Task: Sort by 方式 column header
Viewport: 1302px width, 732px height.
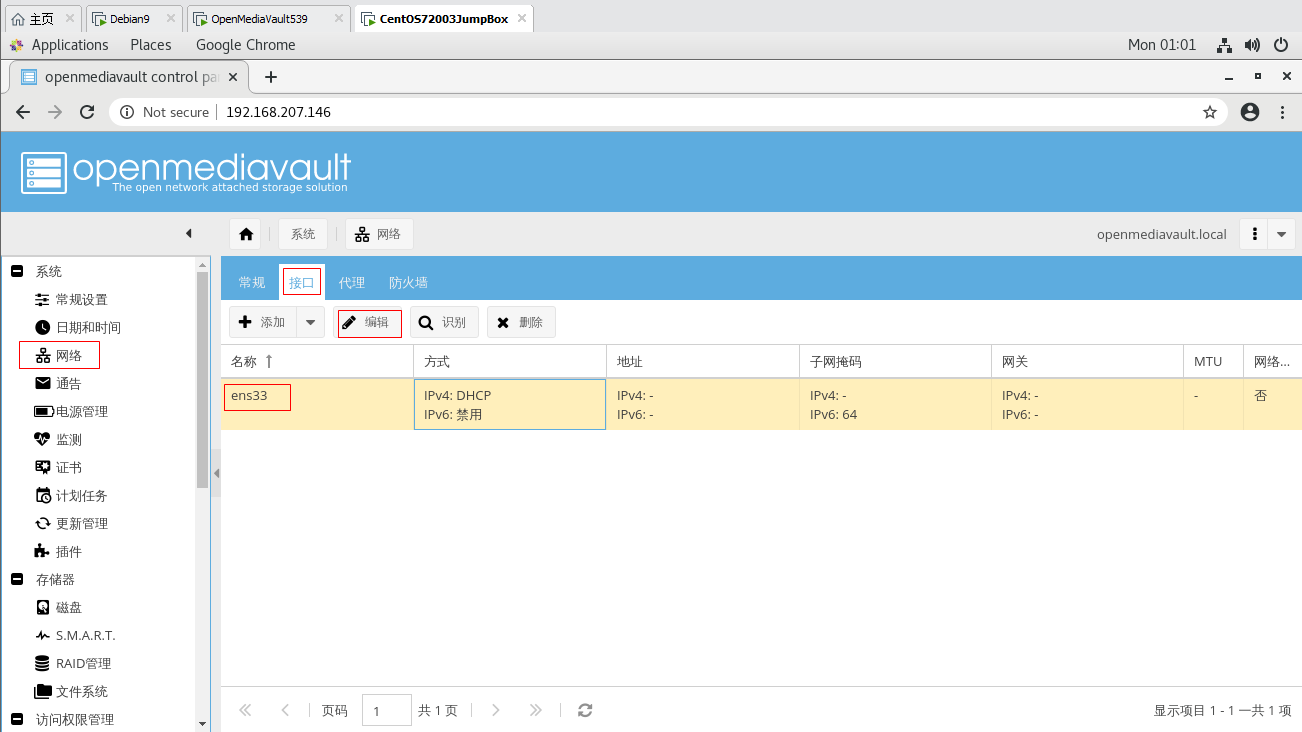Action: [x=510, y=361]
